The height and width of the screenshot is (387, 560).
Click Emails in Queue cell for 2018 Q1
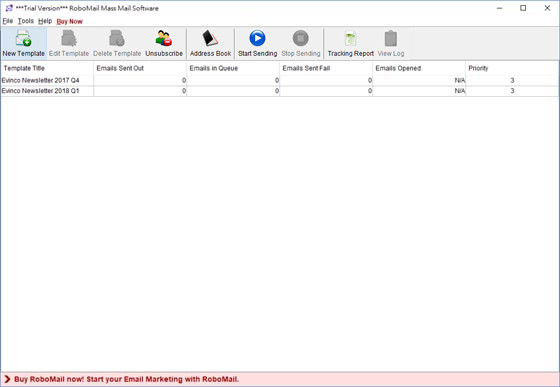click(233, 91)
